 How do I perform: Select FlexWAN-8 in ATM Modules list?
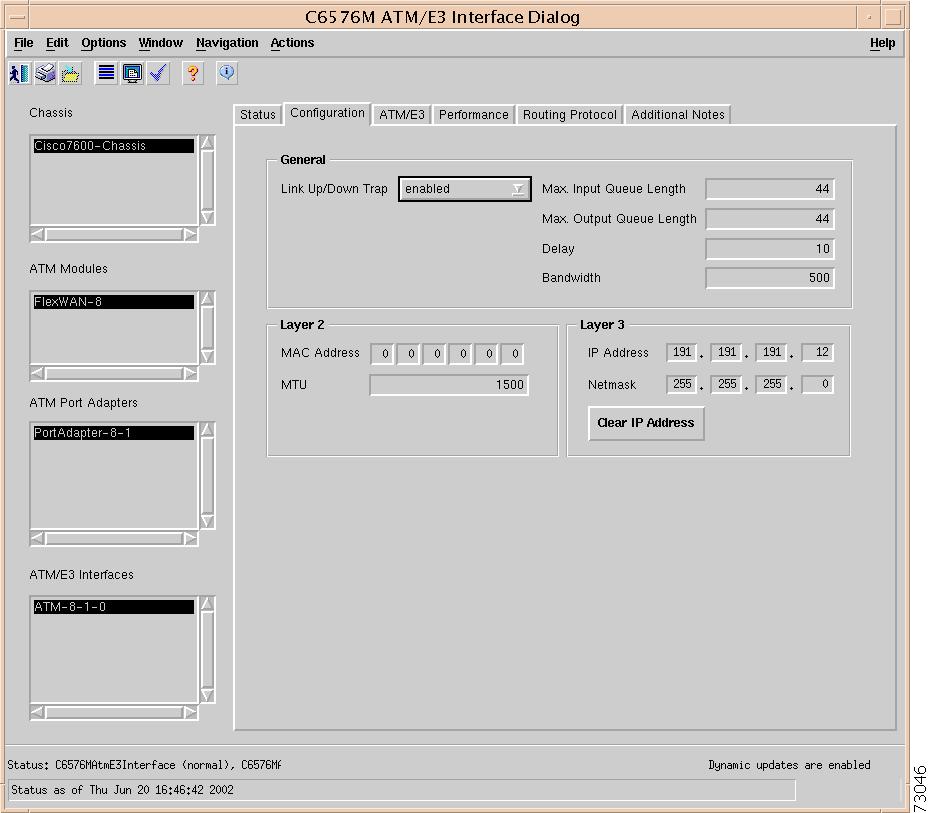coord(113,302)
